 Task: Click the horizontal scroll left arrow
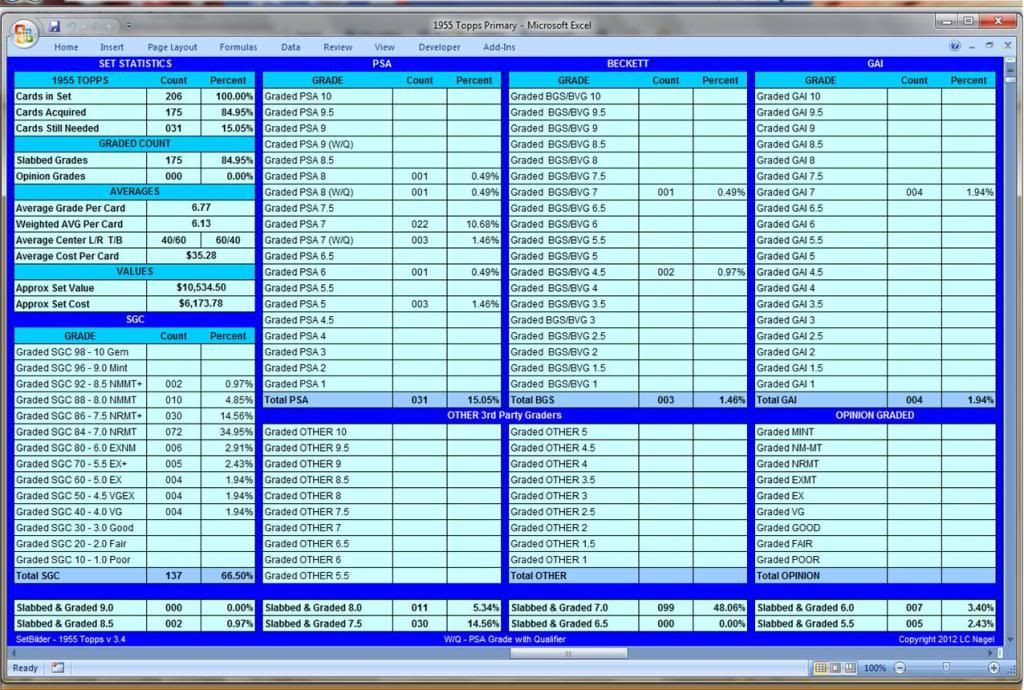pos(13,653)
